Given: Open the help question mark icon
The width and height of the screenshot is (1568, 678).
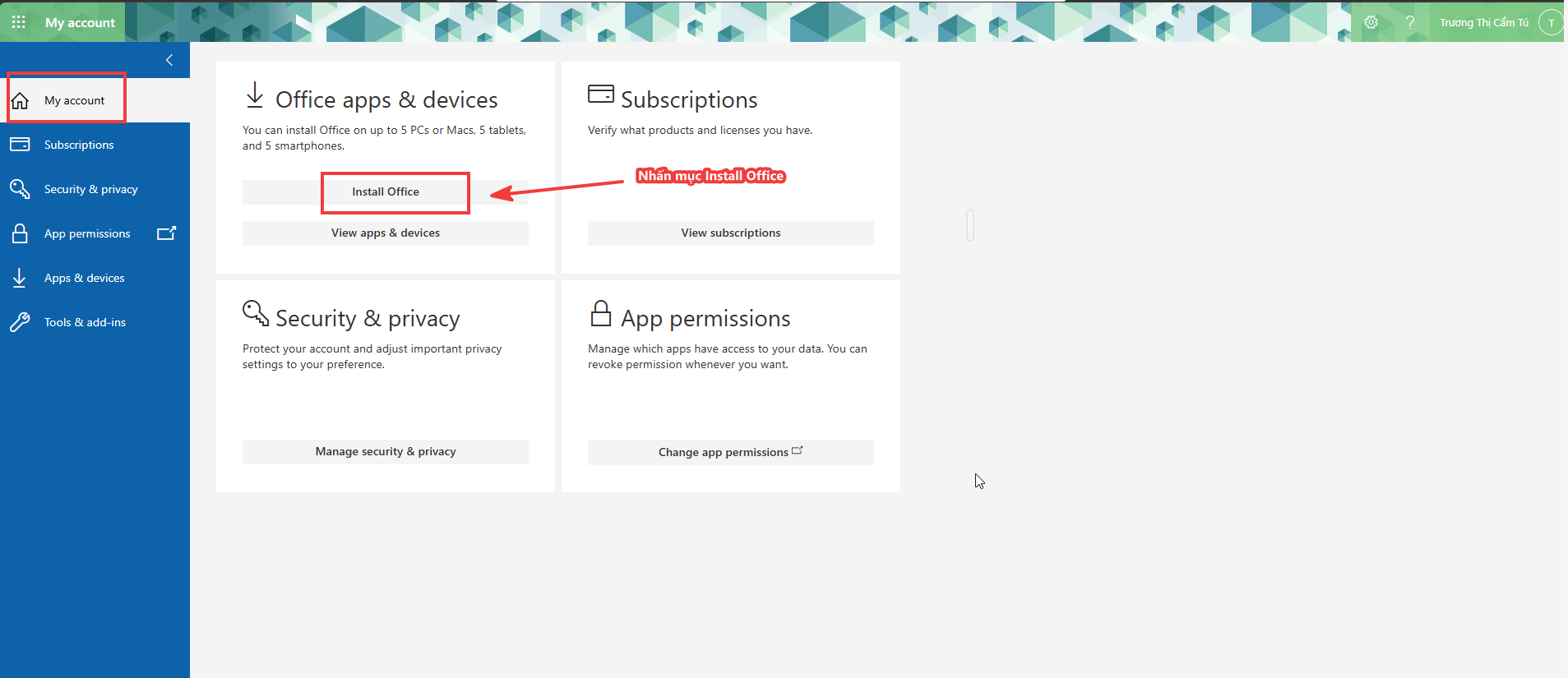Looking at the screenshot, I should (1410, 22).
